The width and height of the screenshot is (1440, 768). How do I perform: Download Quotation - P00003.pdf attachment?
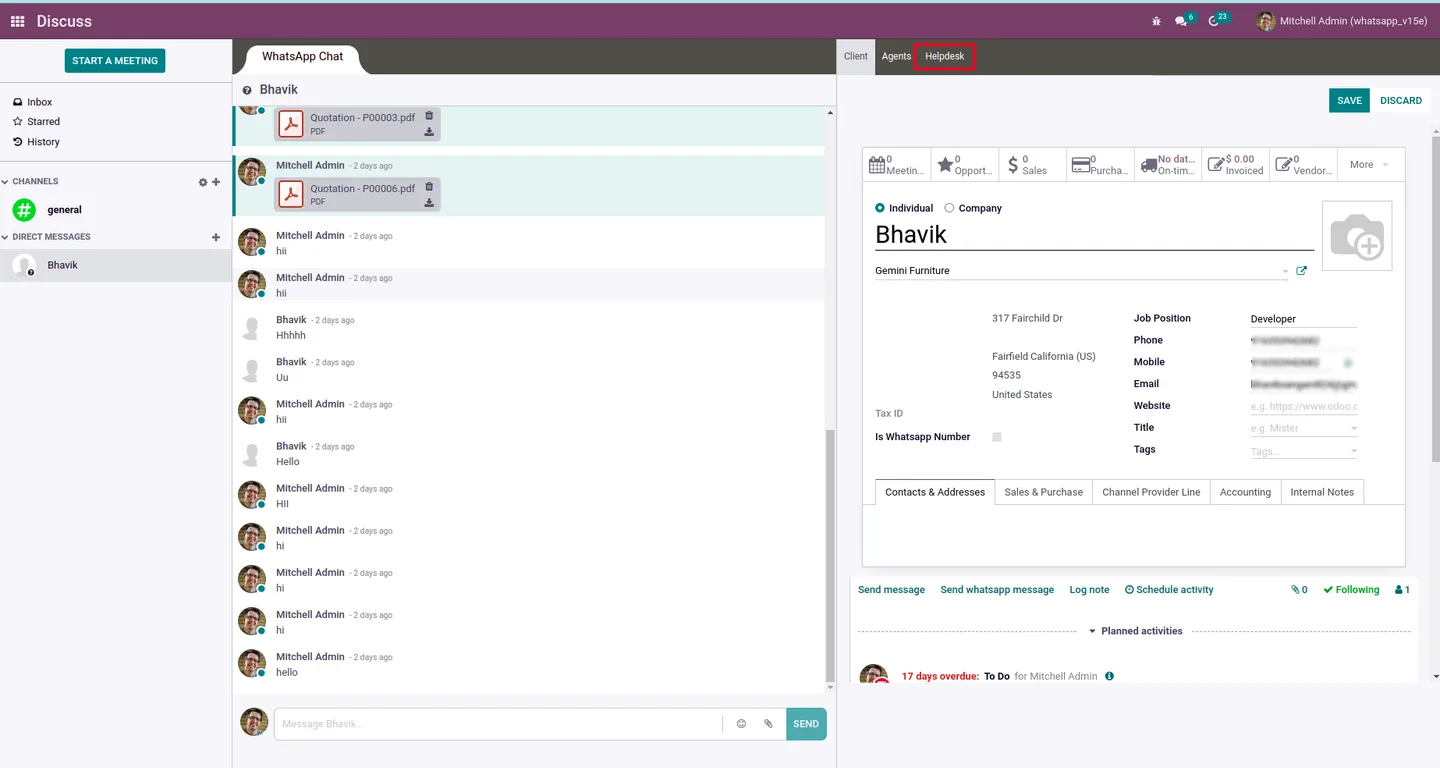coord(429,131)
